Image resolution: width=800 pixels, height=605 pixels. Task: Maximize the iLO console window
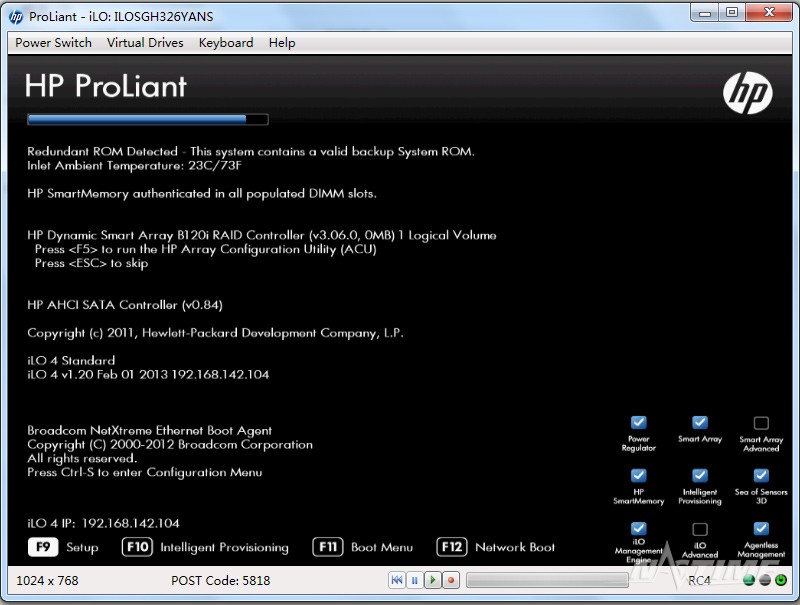(x=732, y=13)
